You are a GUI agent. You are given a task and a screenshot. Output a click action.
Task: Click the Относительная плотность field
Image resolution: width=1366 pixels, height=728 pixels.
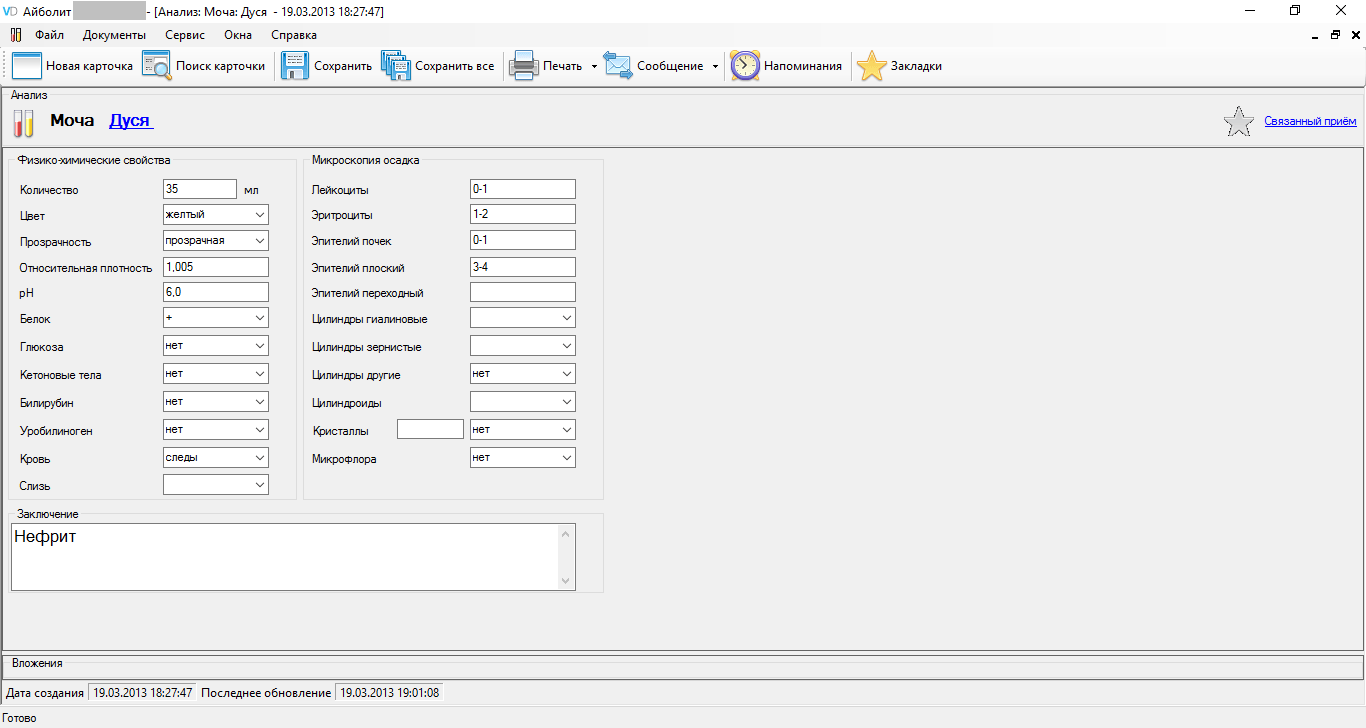(216, 267)
